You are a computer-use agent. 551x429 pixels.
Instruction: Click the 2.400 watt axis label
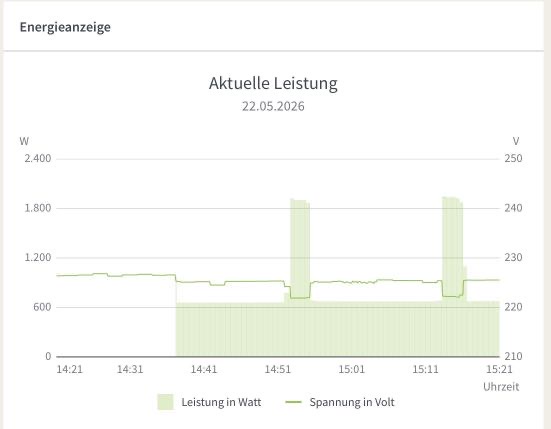[x=38, y=158]
